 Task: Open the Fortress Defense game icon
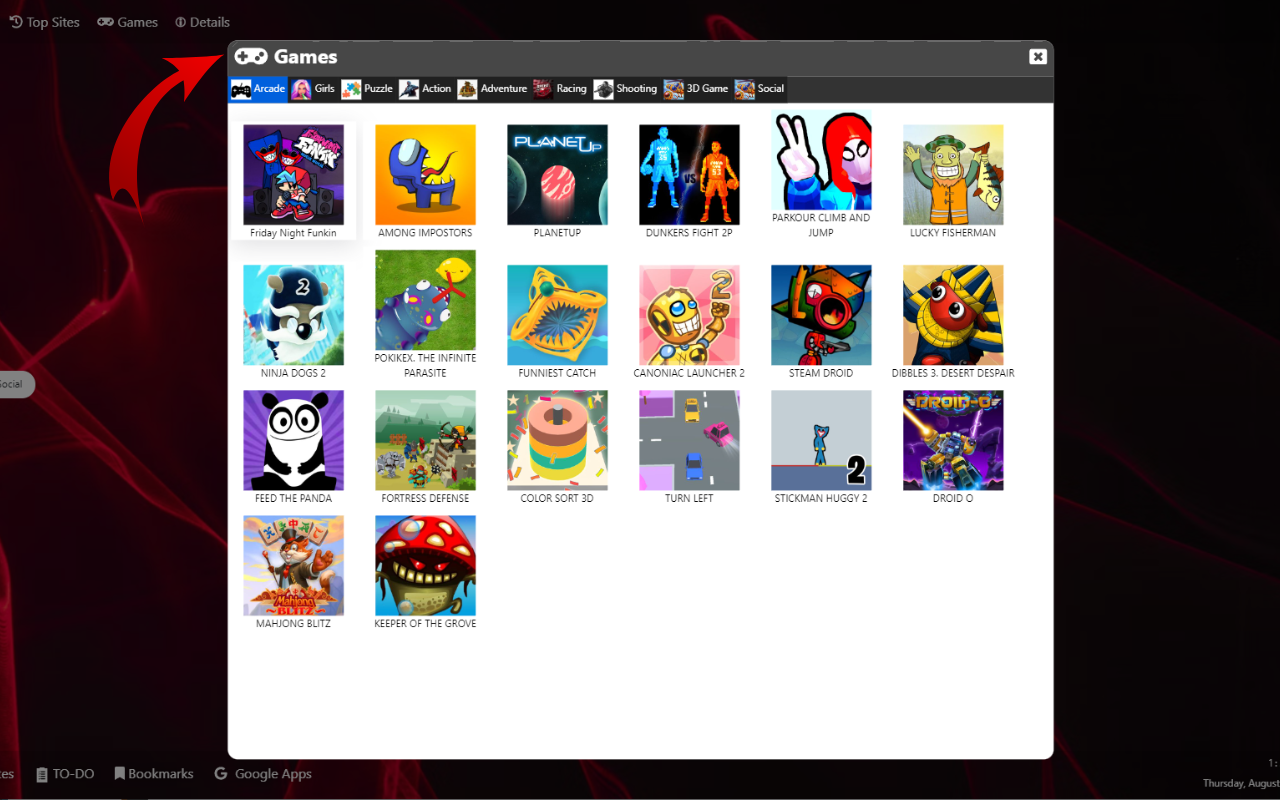point(425,440)
